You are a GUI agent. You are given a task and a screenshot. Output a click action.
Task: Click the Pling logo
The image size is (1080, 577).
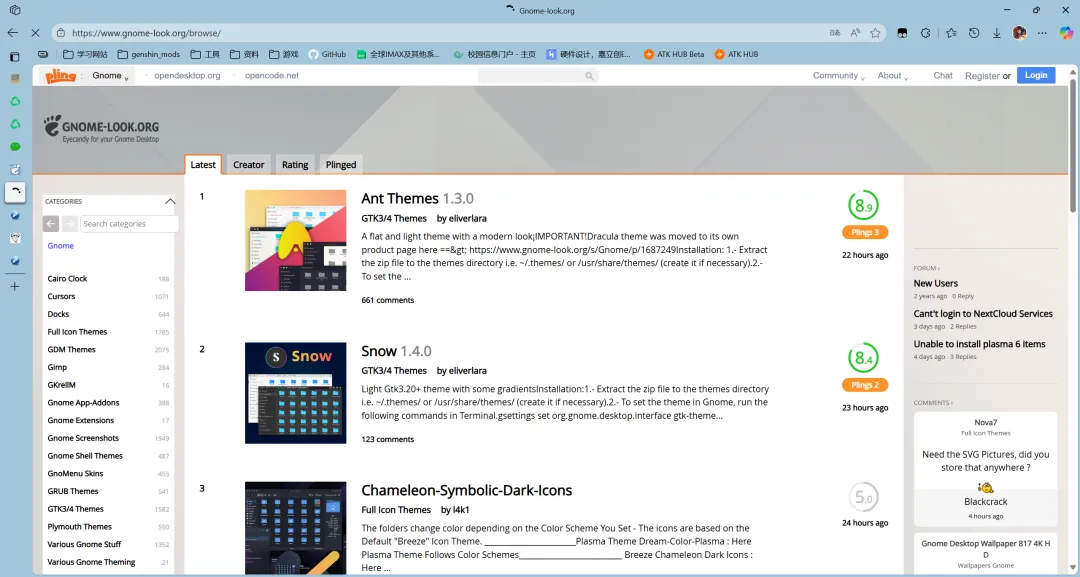[x=60, y=76]
